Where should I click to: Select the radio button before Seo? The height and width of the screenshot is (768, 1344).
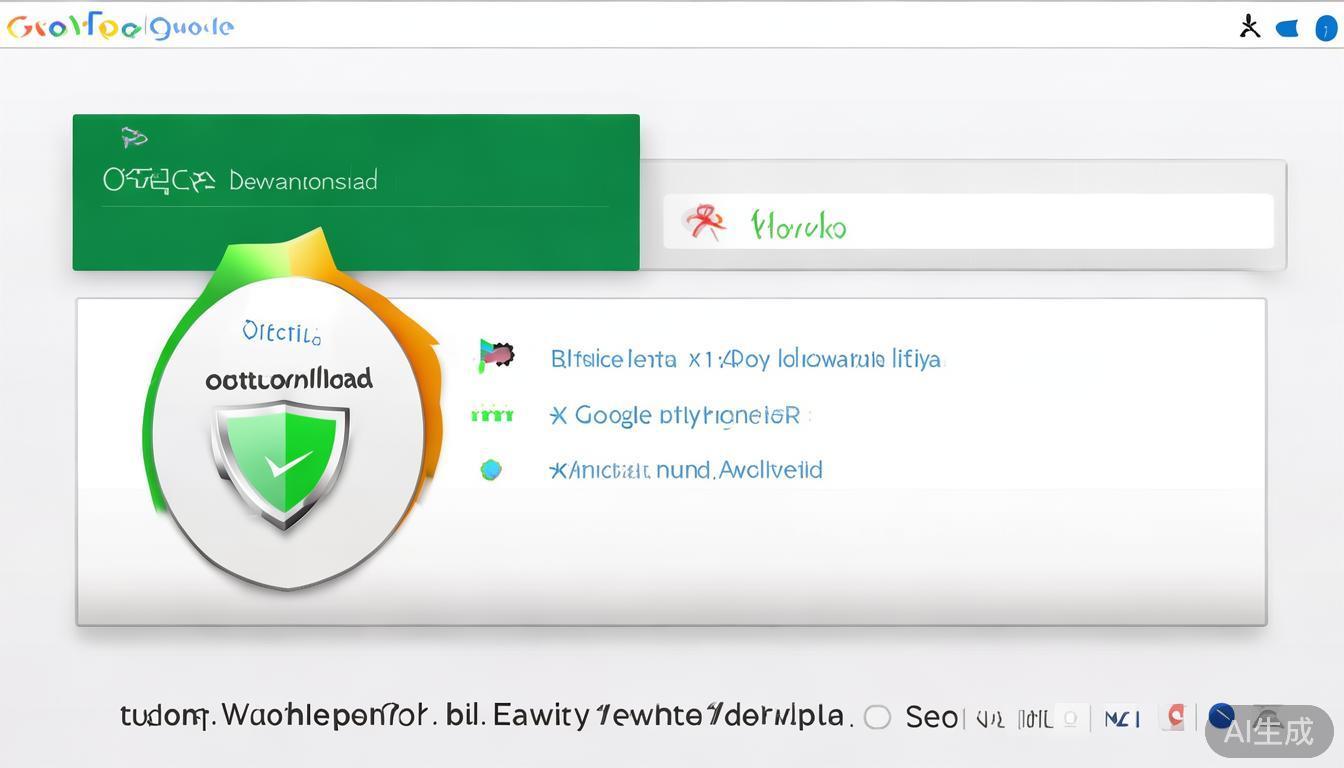(877, 717)
